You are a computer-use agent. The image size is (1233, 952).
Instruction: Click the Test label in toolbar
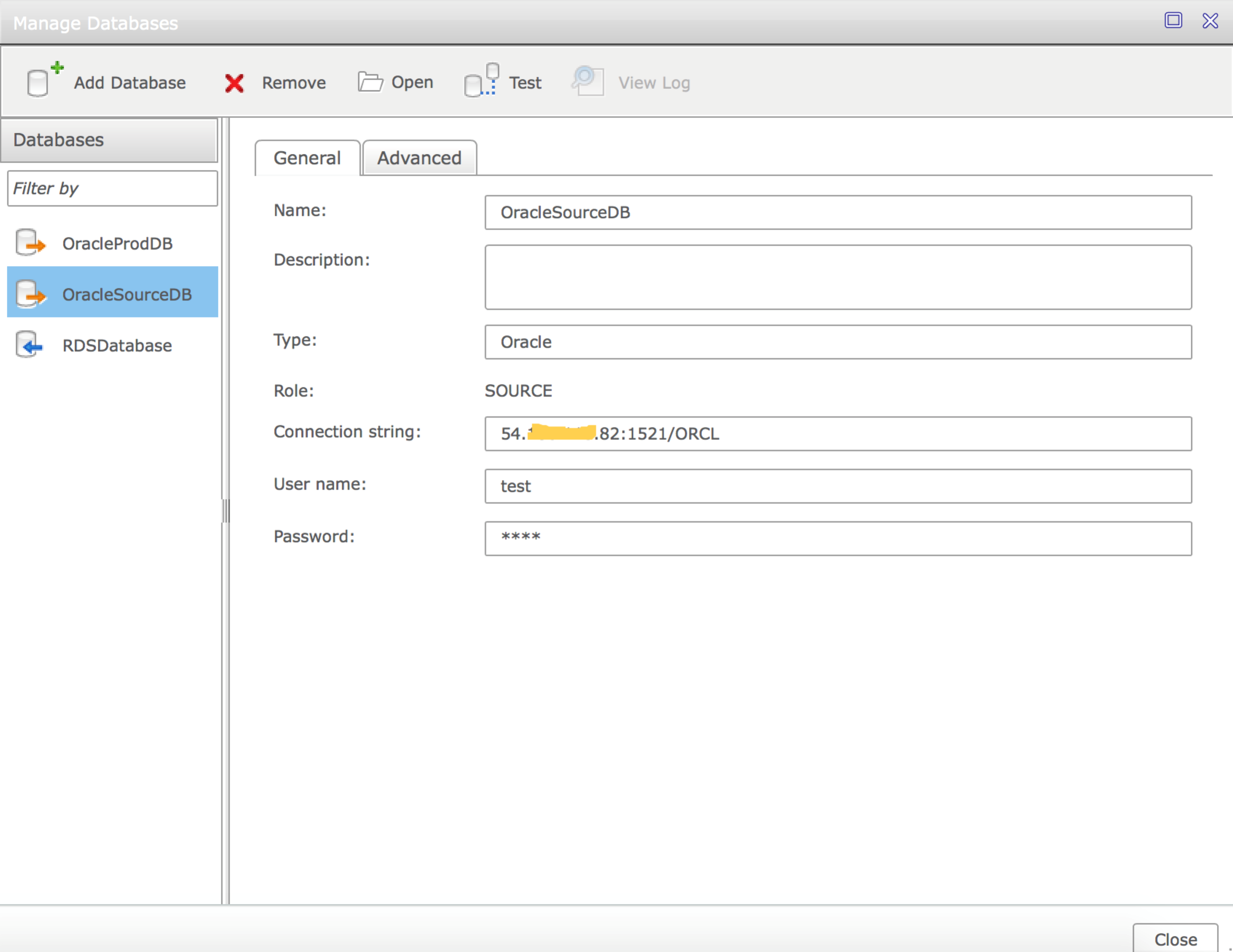pyautogui.click(x=525, y=83)
